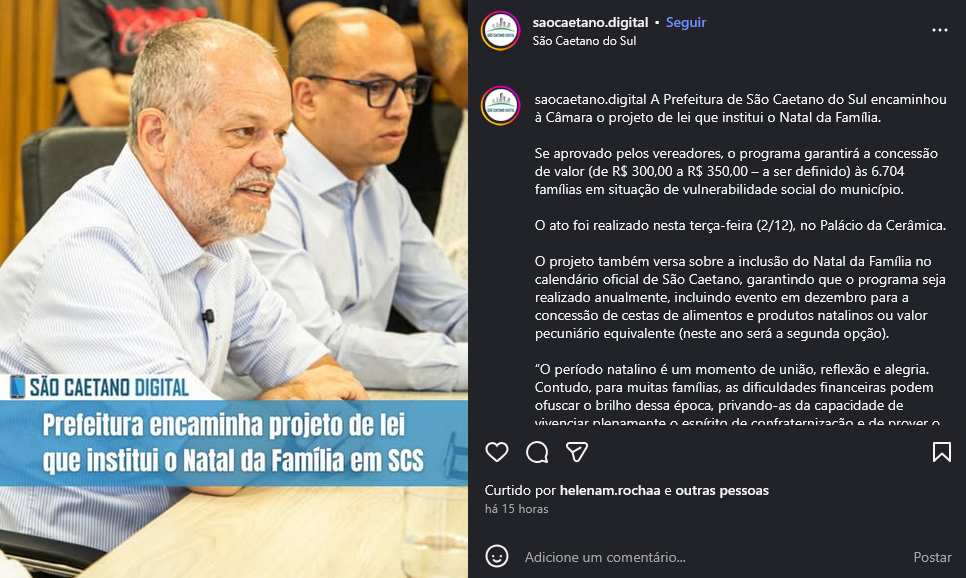Like the post with the heart icon
This screenshot has width=966, height=578.
click(497, 452)
